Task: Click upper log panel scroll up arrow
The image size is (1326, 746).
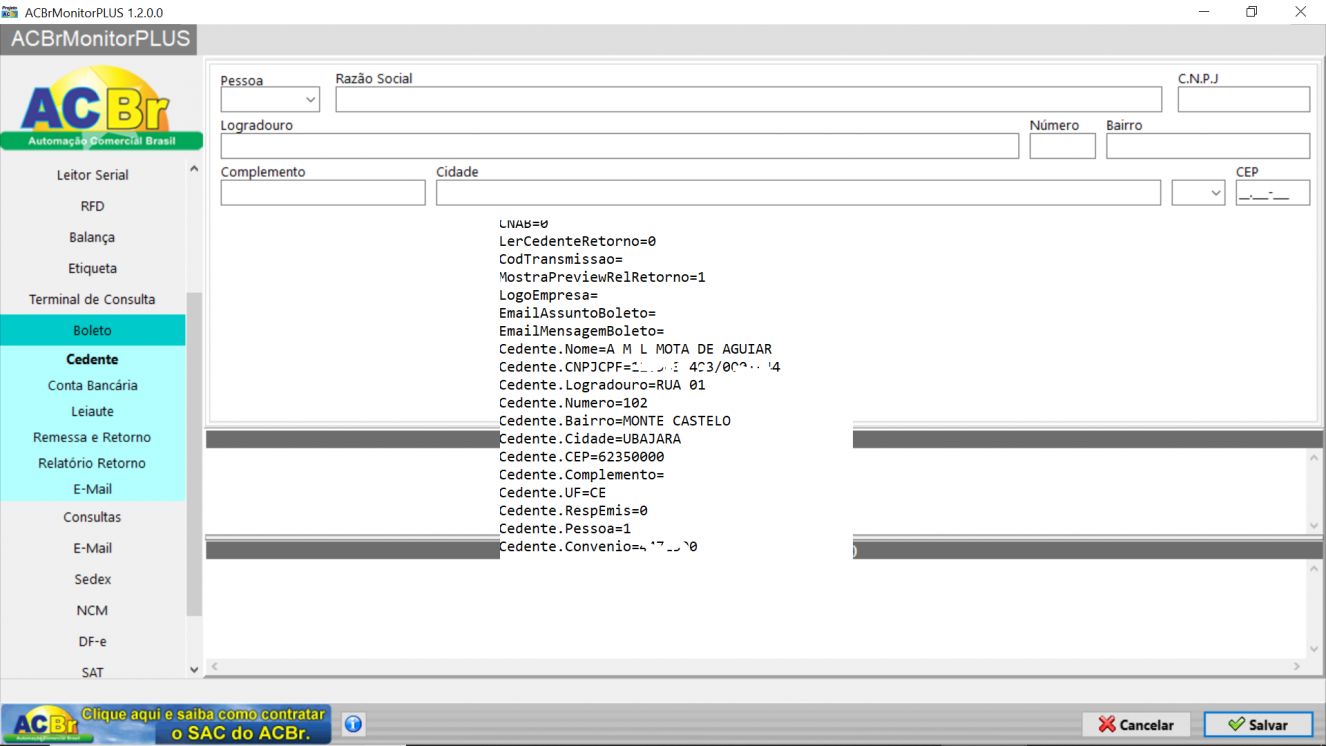Action: coord(1314,458)
